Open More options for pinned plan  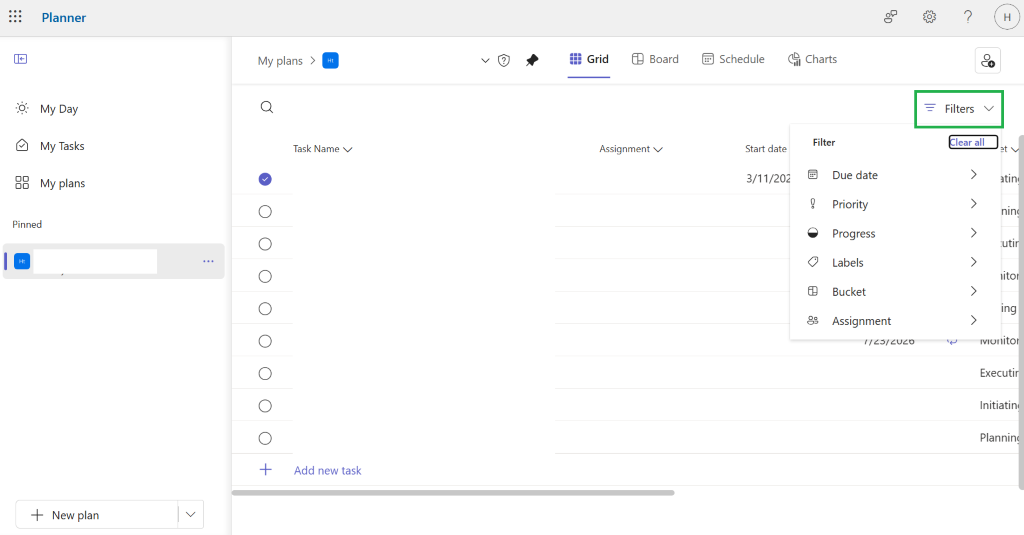208,261
